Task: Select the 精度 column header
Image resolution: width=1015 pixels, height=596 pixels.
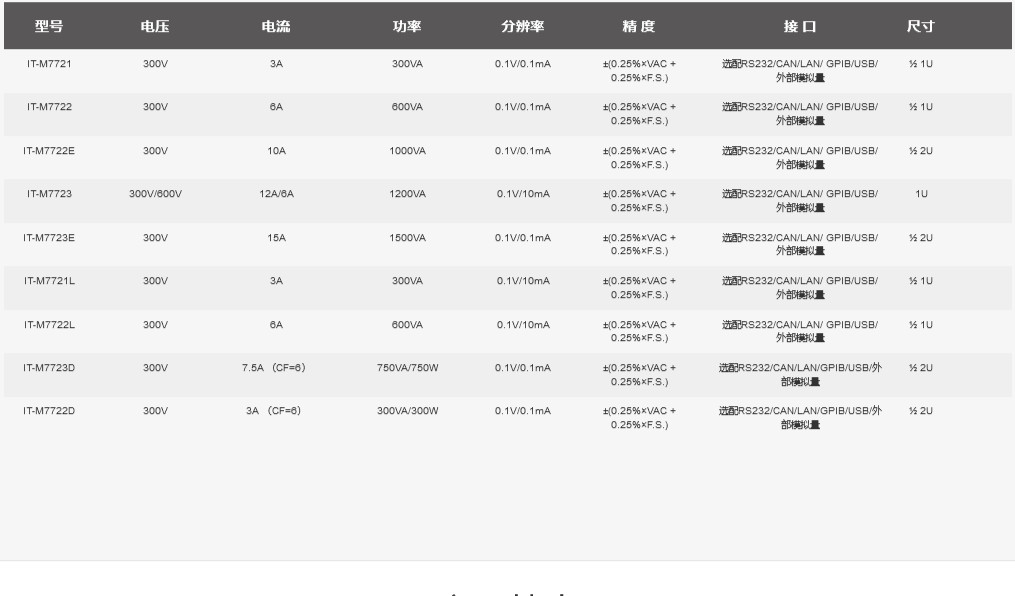Action: tap(639, 27)
